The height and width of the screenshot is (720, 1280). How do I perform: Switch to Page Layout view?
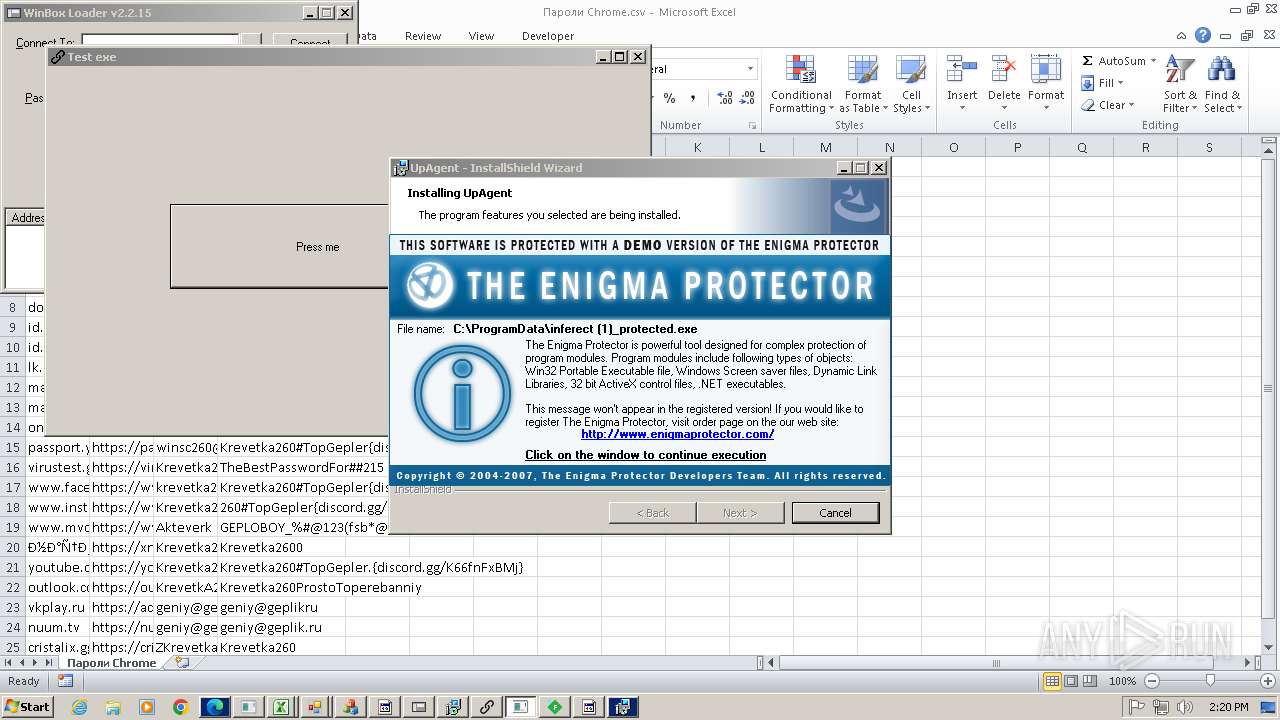(x=1071, y=681)
